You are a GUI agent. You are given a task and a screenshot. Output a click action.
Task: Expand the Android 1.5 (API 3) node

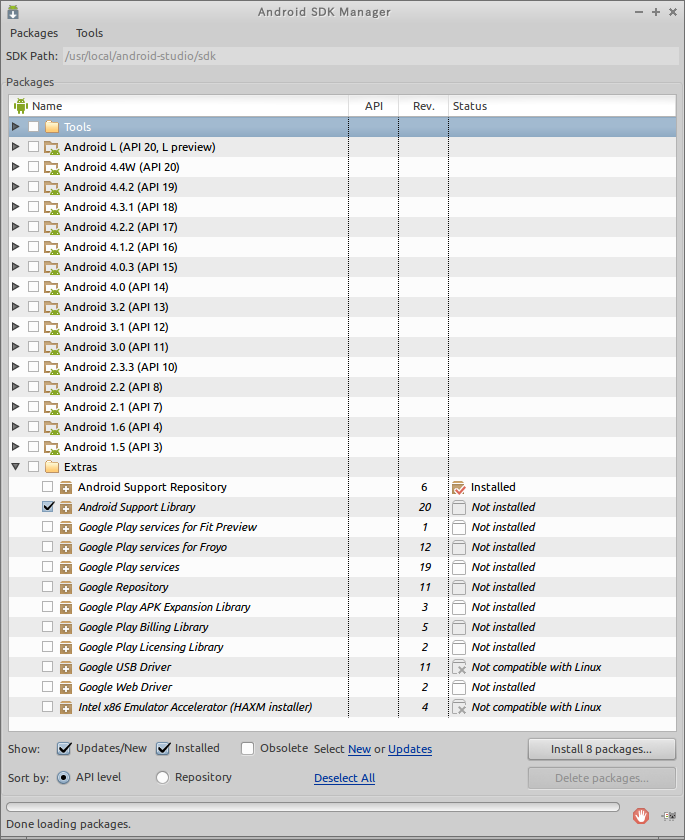point(16,446)
